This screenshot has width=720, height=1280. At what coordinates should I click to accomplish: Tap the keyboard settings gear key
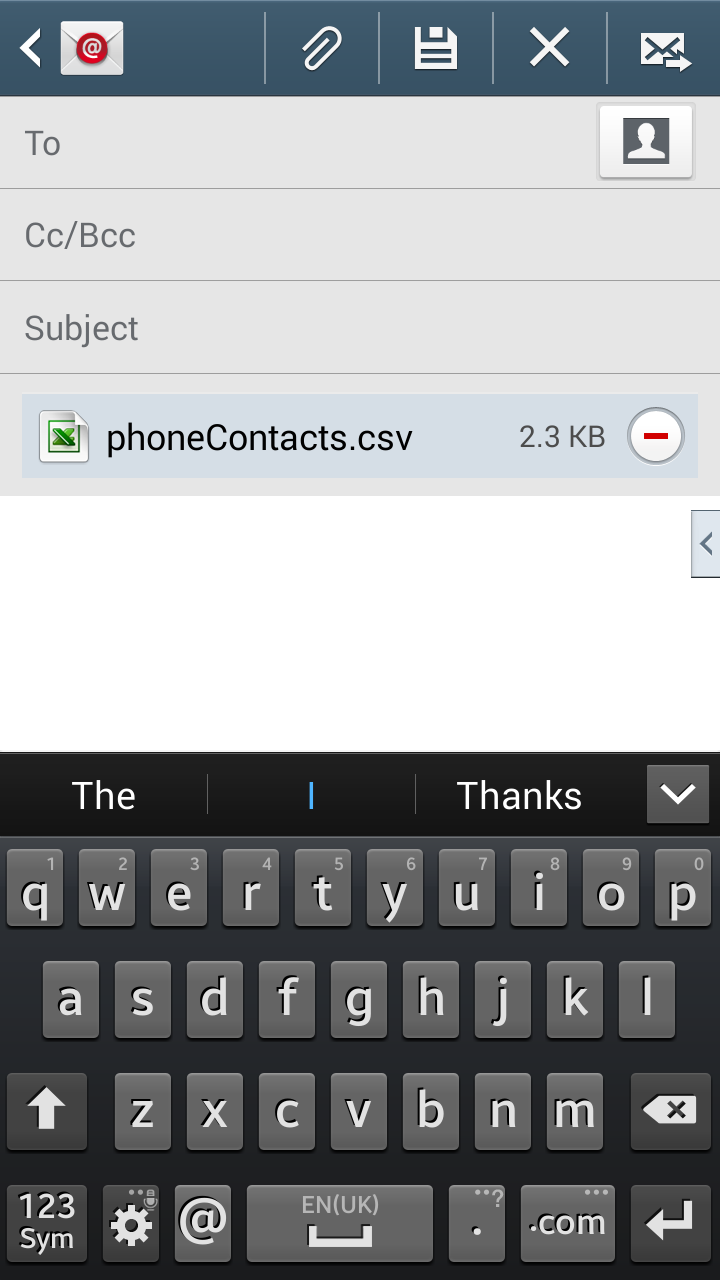[131, 1223]
